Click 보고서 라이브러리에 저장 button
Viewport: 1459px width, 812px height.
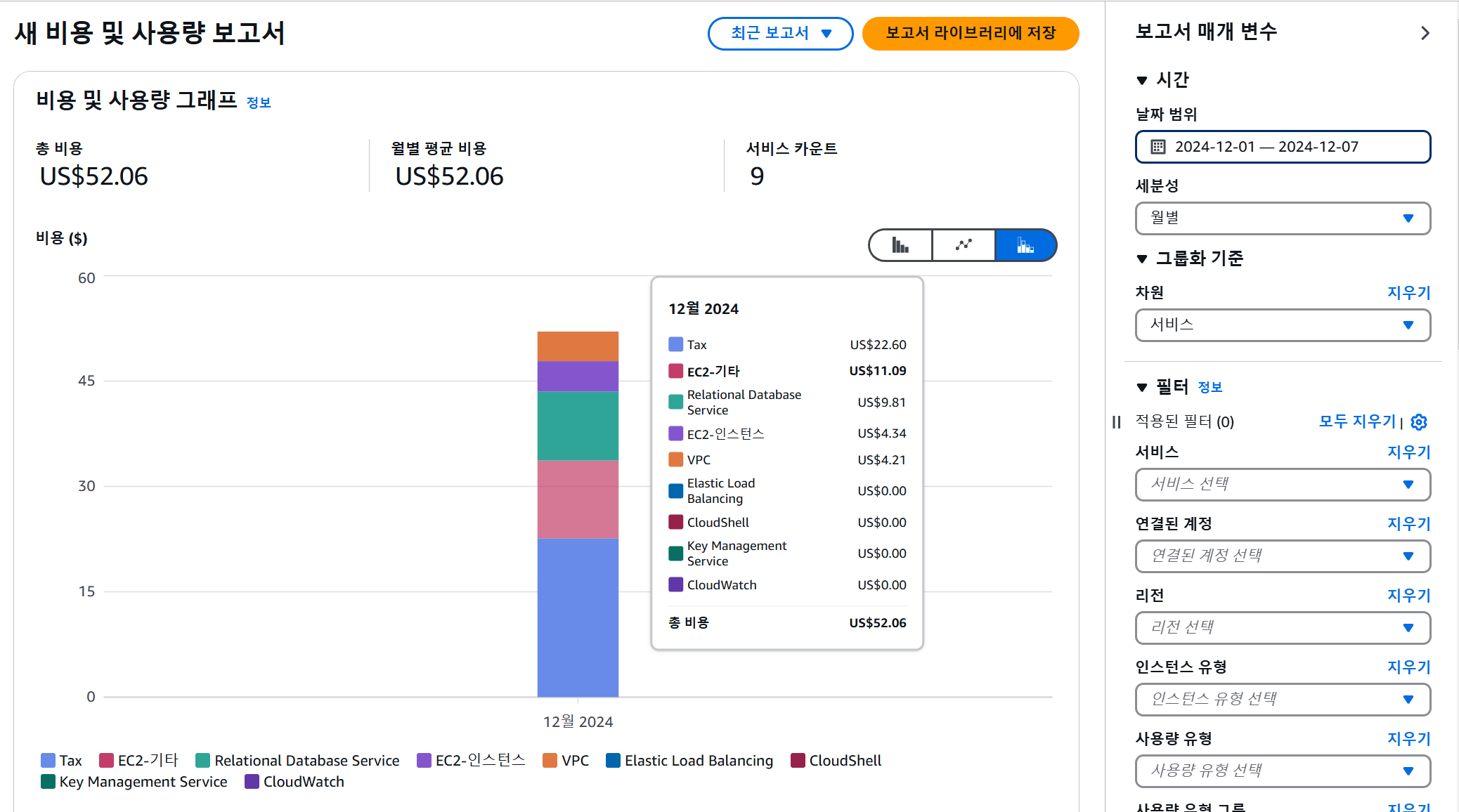click(x=970, y=34)
